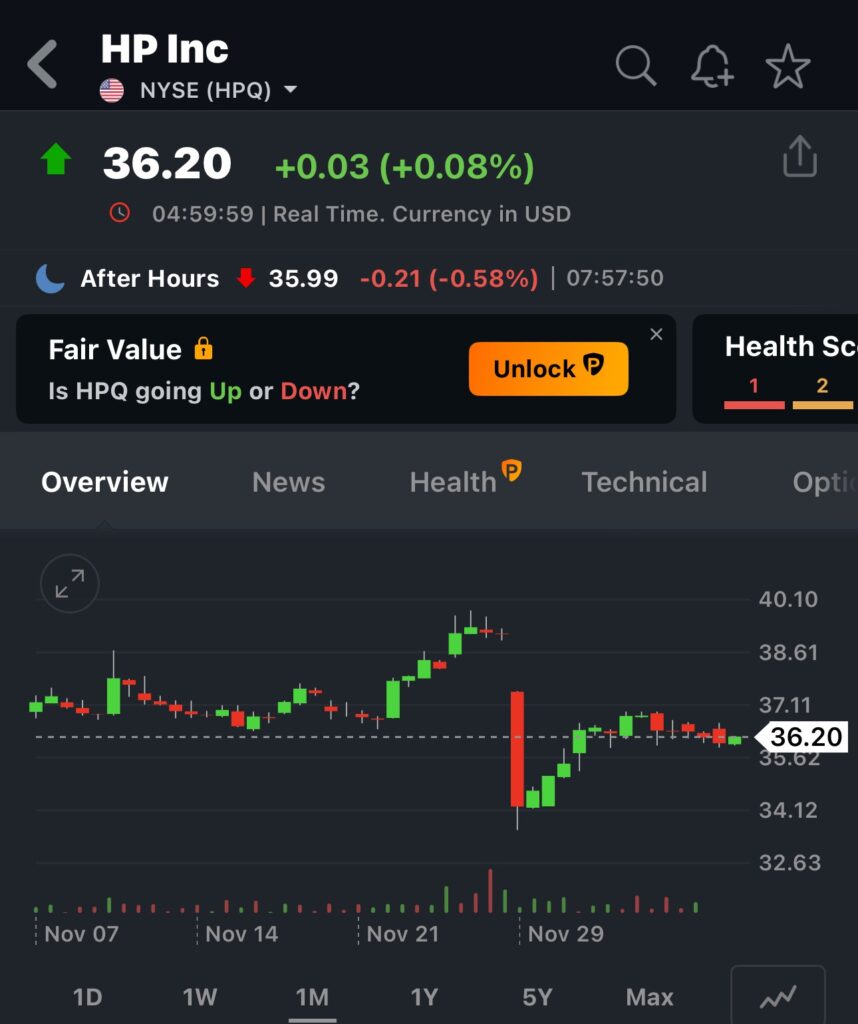
Task: Choose the Max chart range
Action: (649, 997)
